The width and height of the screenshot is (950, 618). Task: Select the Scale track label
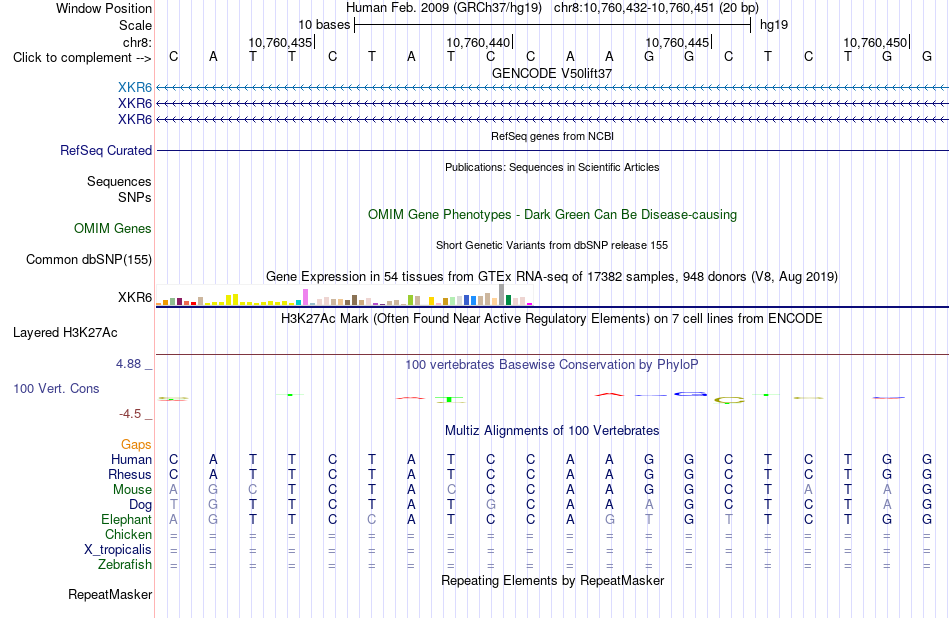135,25
